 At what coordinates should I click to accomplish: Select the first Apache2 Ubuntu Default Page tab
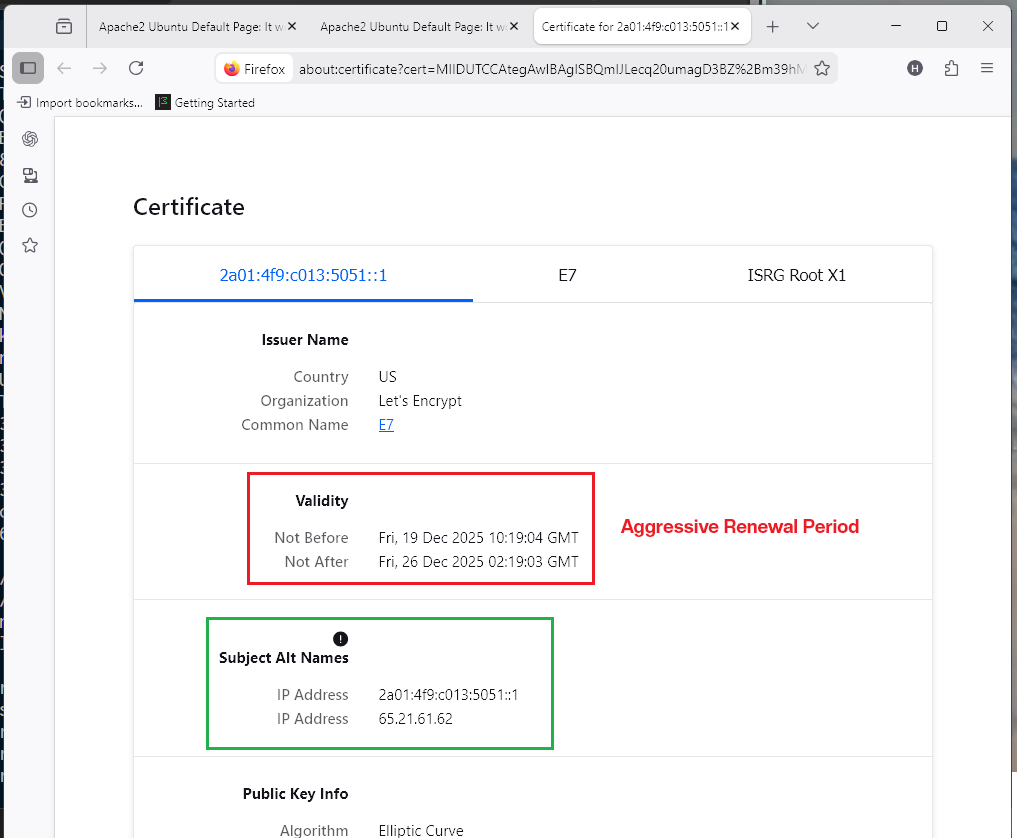point(196,27)
